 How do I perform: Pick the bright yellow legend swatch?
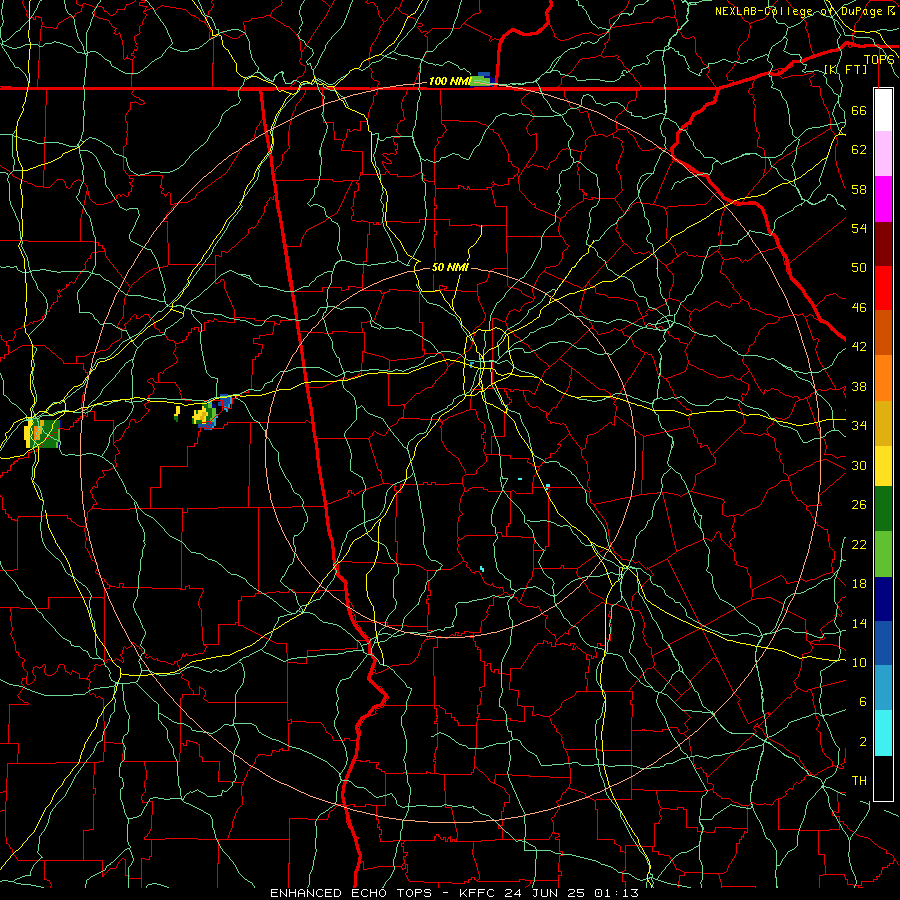coord(883,466)
